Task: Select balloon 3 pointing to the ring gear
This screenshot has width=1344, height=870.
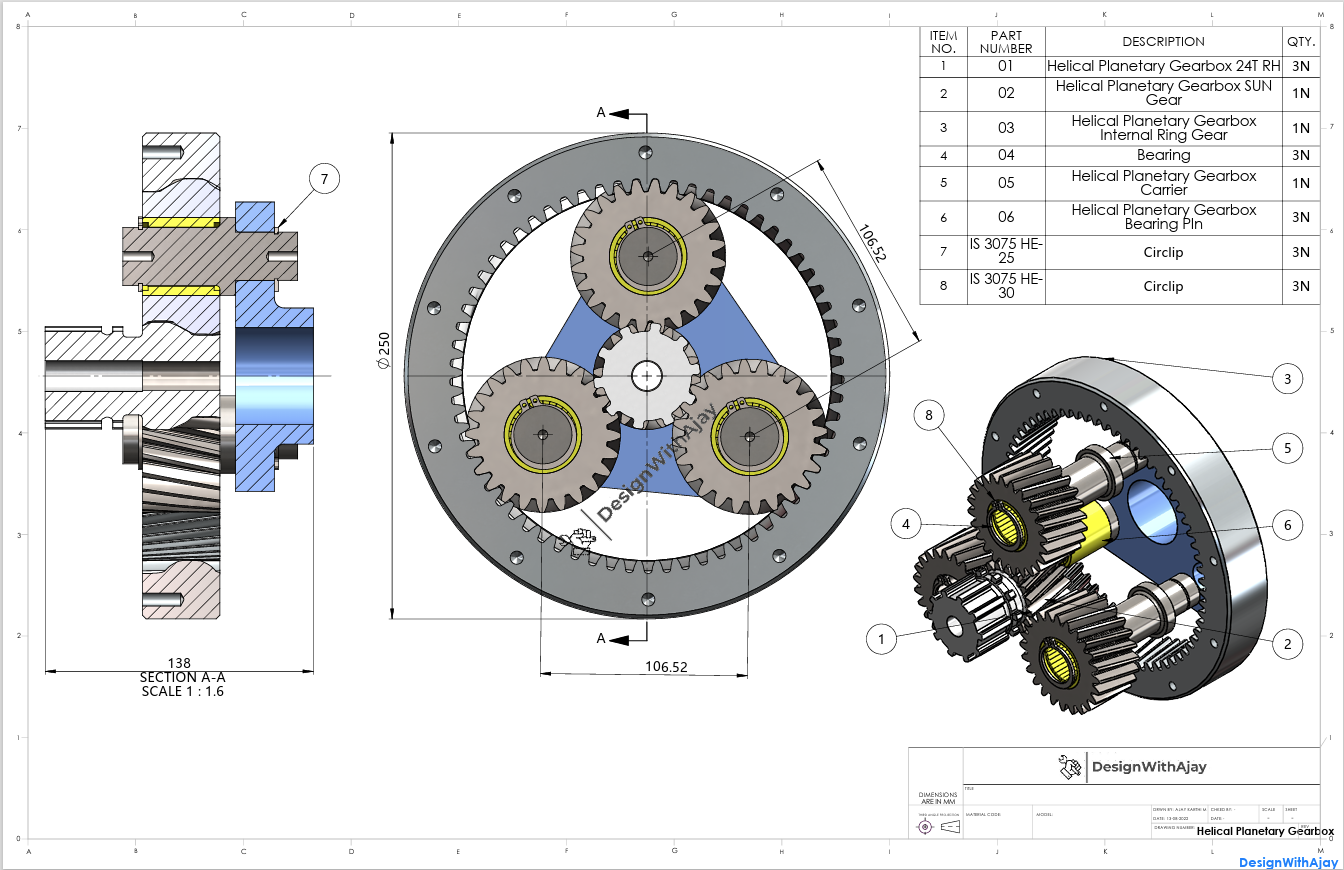Action: (x=1288, y=378)
